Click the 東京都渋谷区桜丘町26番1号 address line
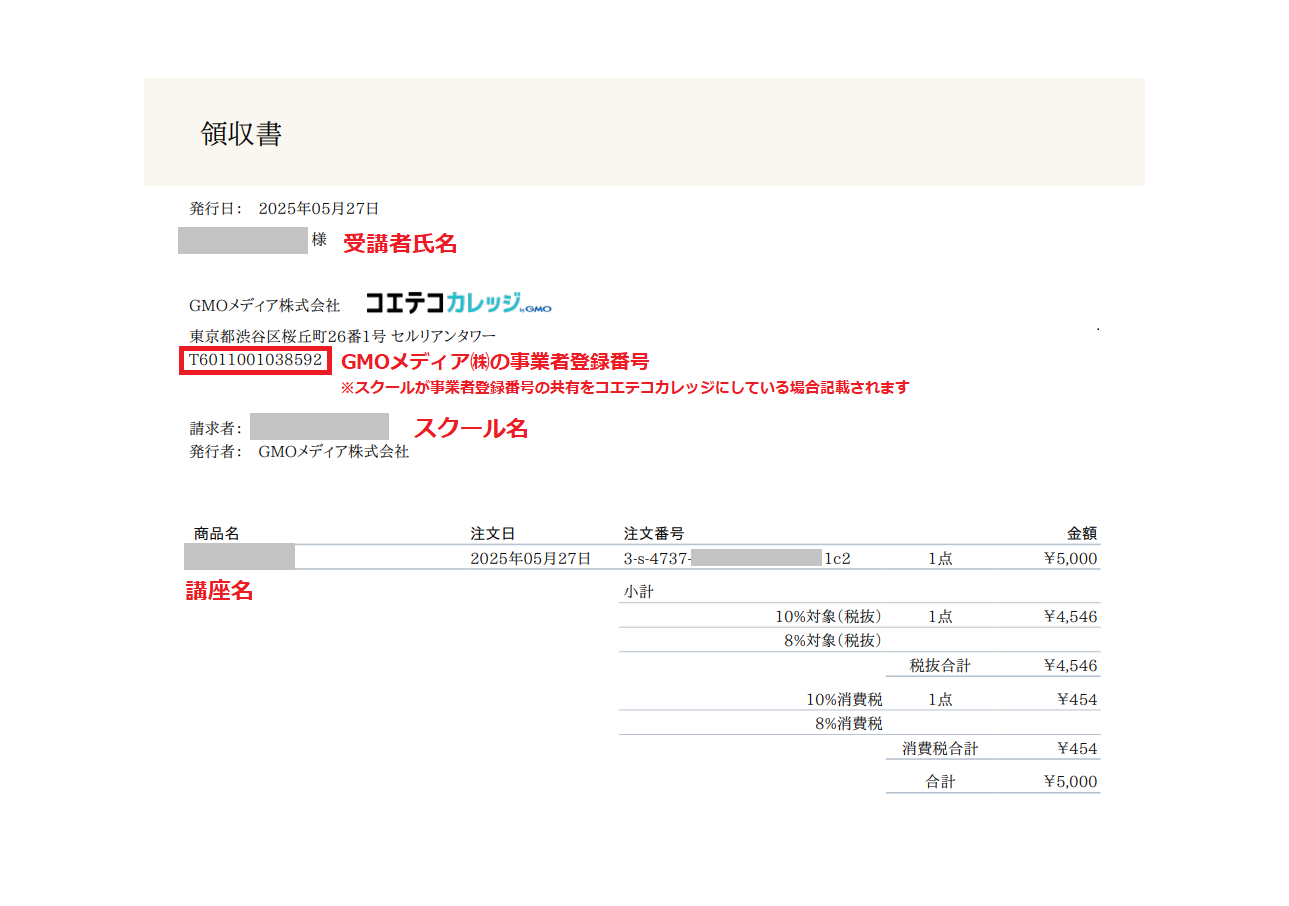The width and height of the screenshot is (1289, 906). point(342,335)
